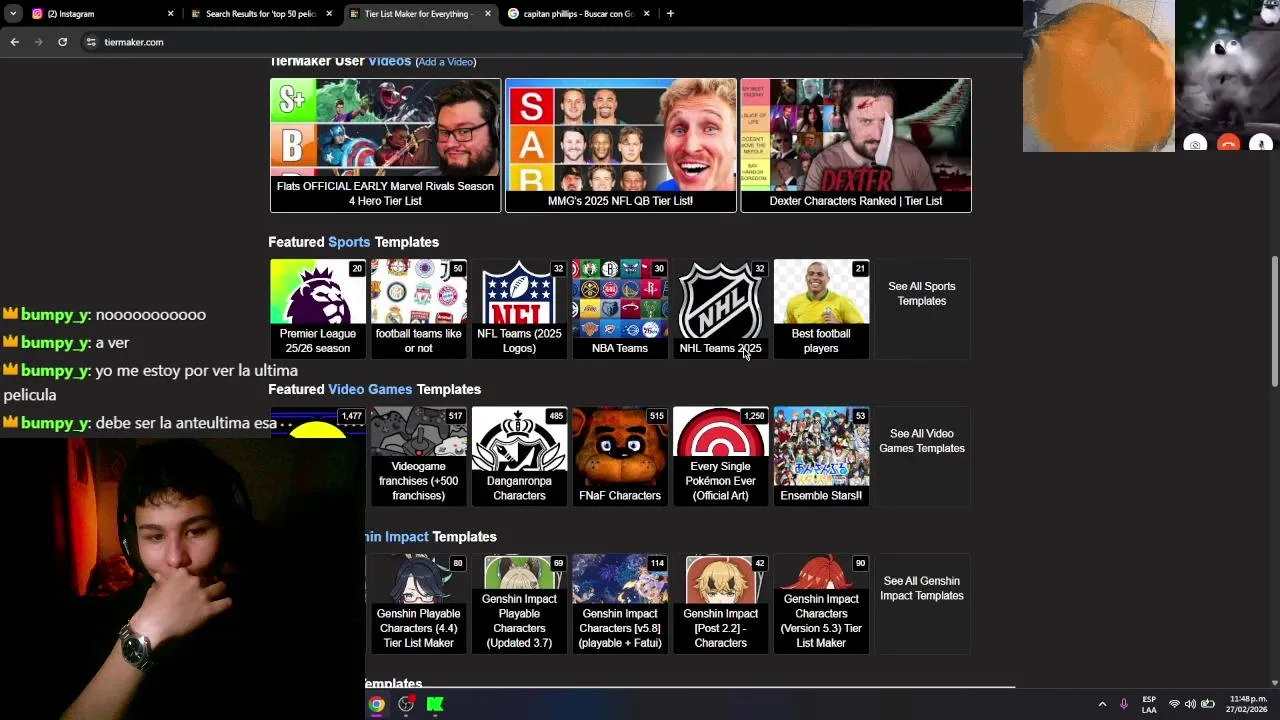Open the football teams like or not template
Viewport: 1280px width, 720px height.
[418, 308]
